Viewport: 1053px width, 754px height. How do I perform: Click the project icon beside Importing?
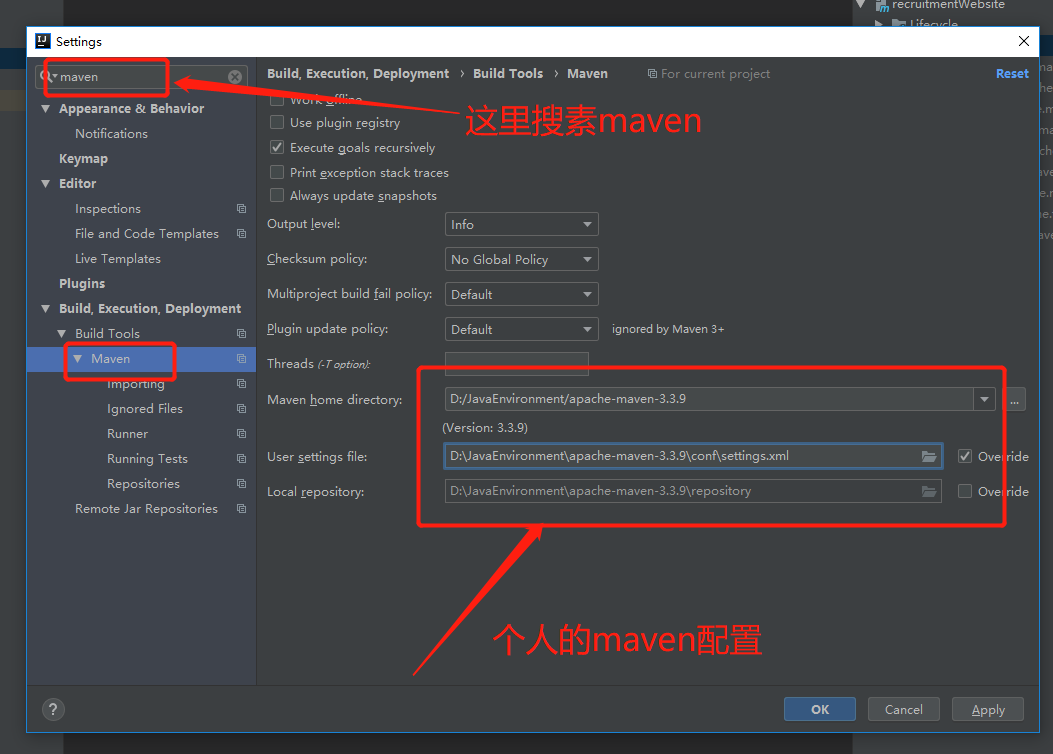(x=242, y=383)
